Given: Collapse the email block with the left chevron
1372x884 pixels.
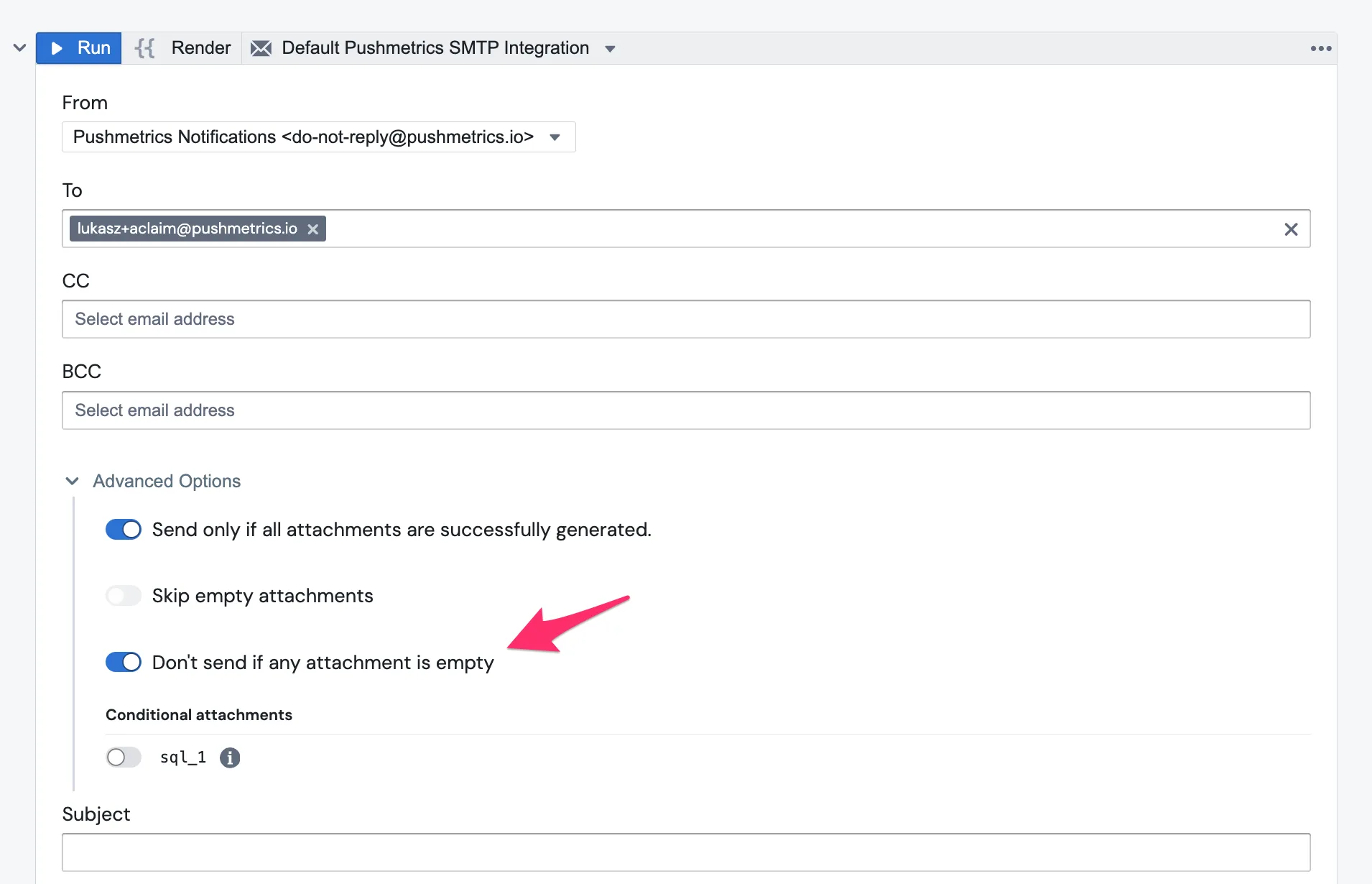Looking at the screenshot, I should (x=19, y=48).
